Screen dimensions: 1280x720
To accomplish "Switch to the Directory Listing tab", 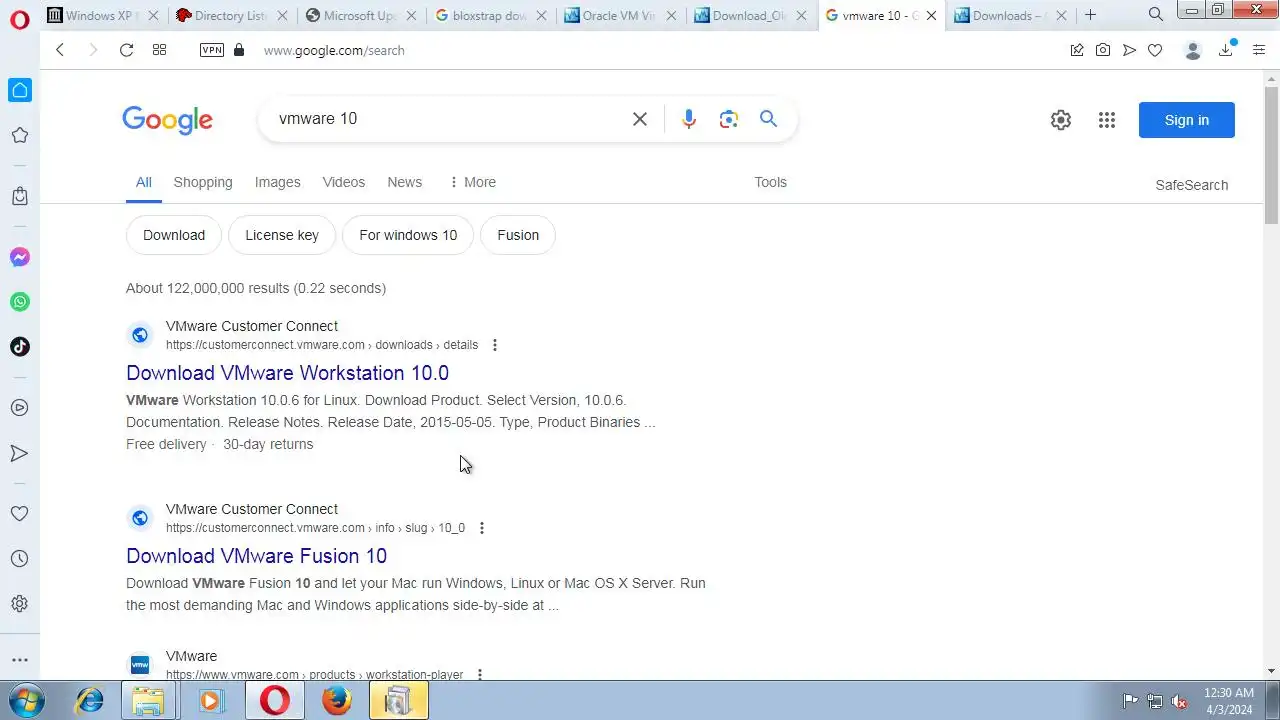I will point(231,15).
